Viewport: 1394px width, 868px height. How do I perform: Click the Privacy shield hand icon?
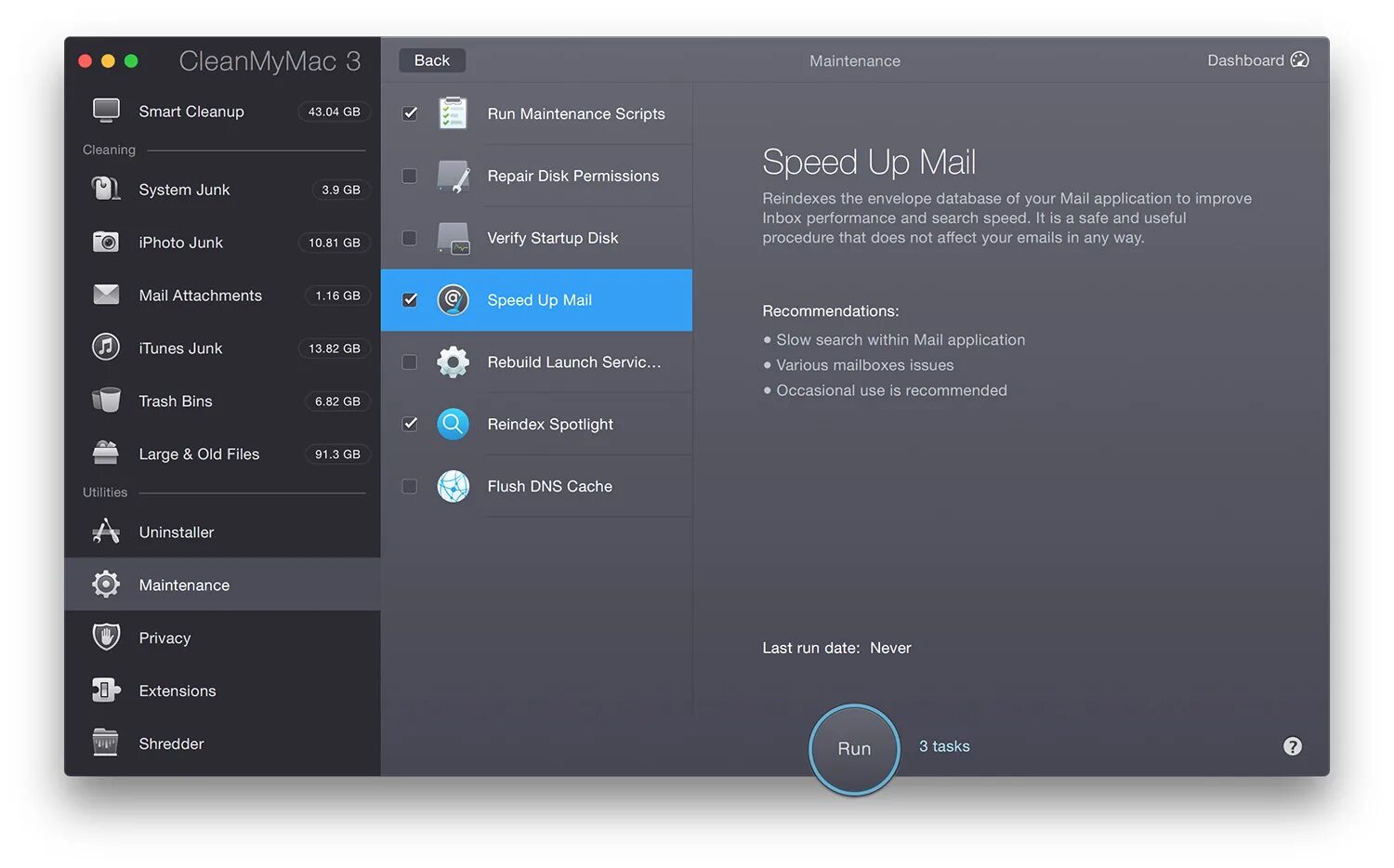[106, 638]
